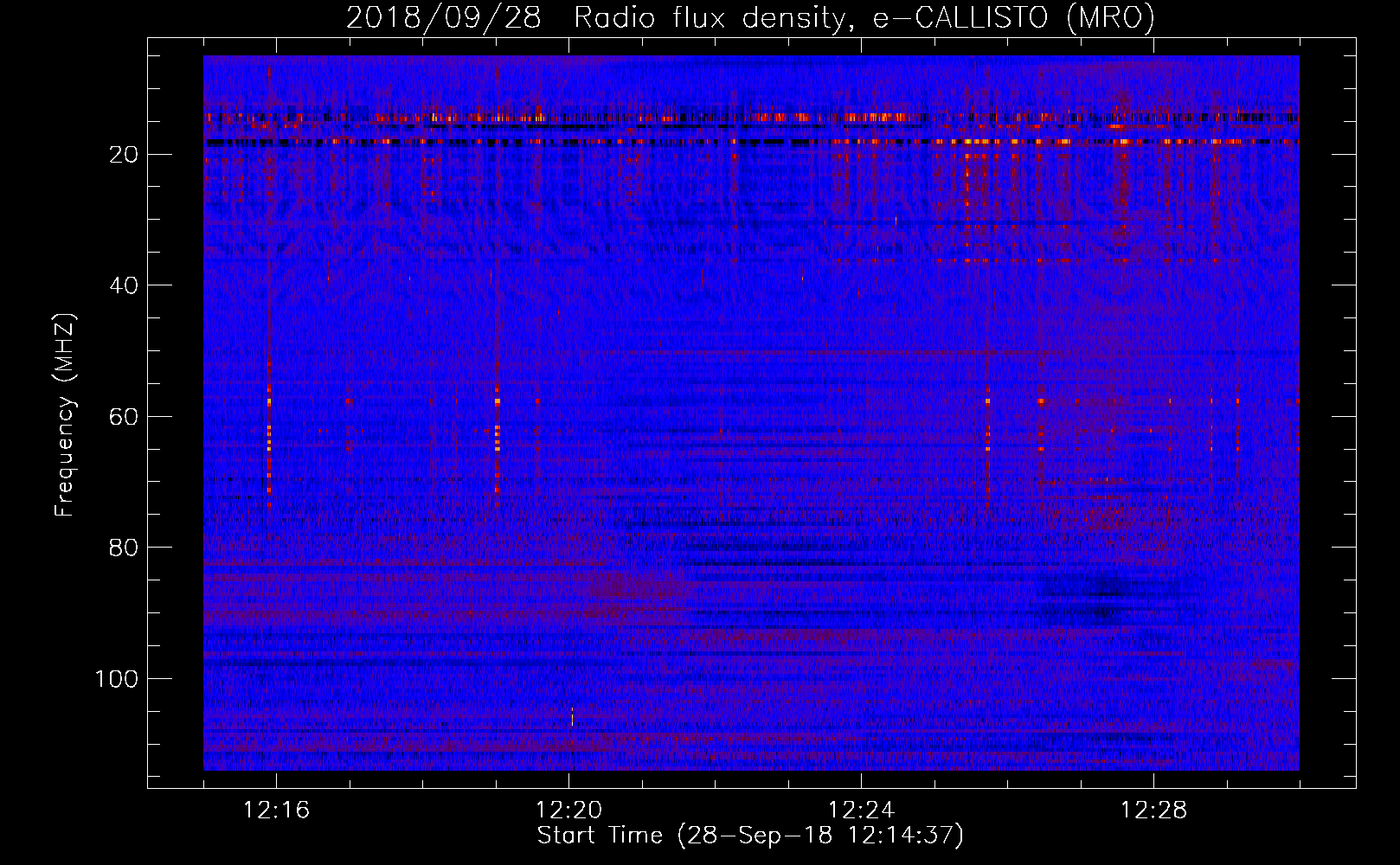The height and width of the screenshot is (865, 1400).
Task: Click the 100 frequency tick label
Action: click(x=117, y=679)
